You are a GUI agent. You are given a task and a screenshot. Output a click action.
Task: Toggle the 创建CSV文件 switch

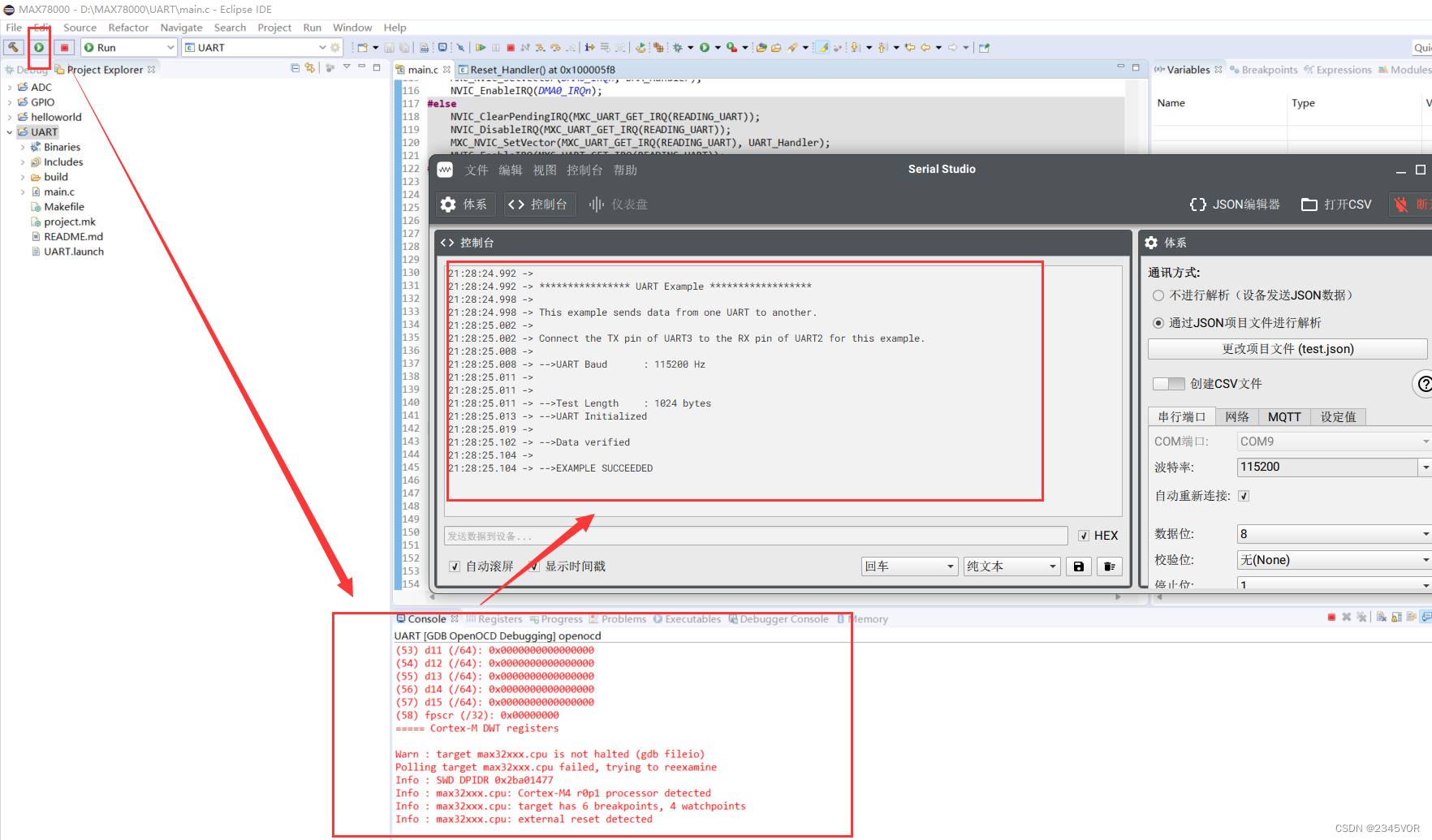tap(1169, 384)
